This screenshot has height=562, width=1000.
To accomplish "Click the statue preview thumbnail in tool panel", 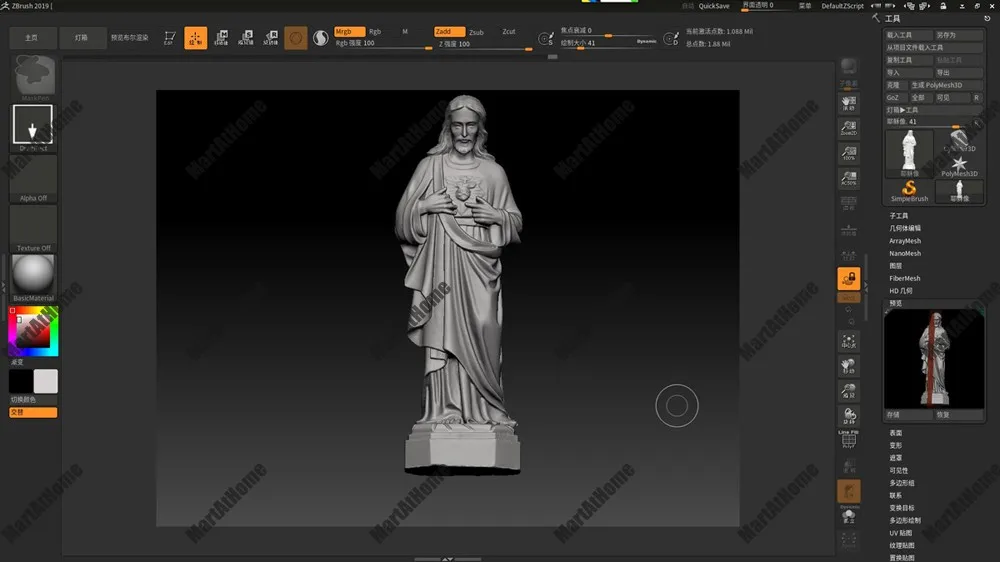I will (x=933, y=359).
